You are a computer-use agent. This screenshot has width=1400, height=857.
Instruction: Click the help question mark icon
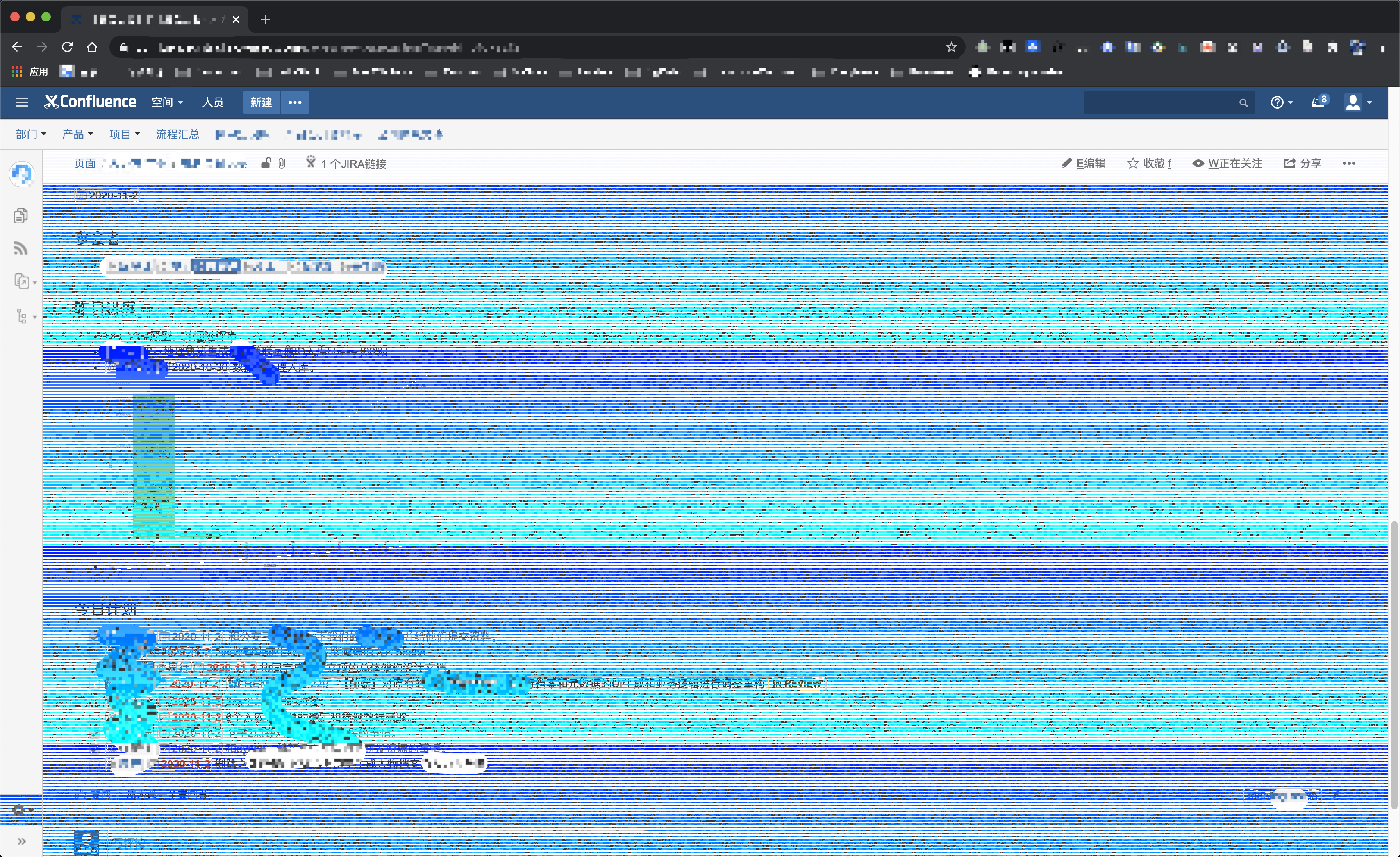(1277, 102)
